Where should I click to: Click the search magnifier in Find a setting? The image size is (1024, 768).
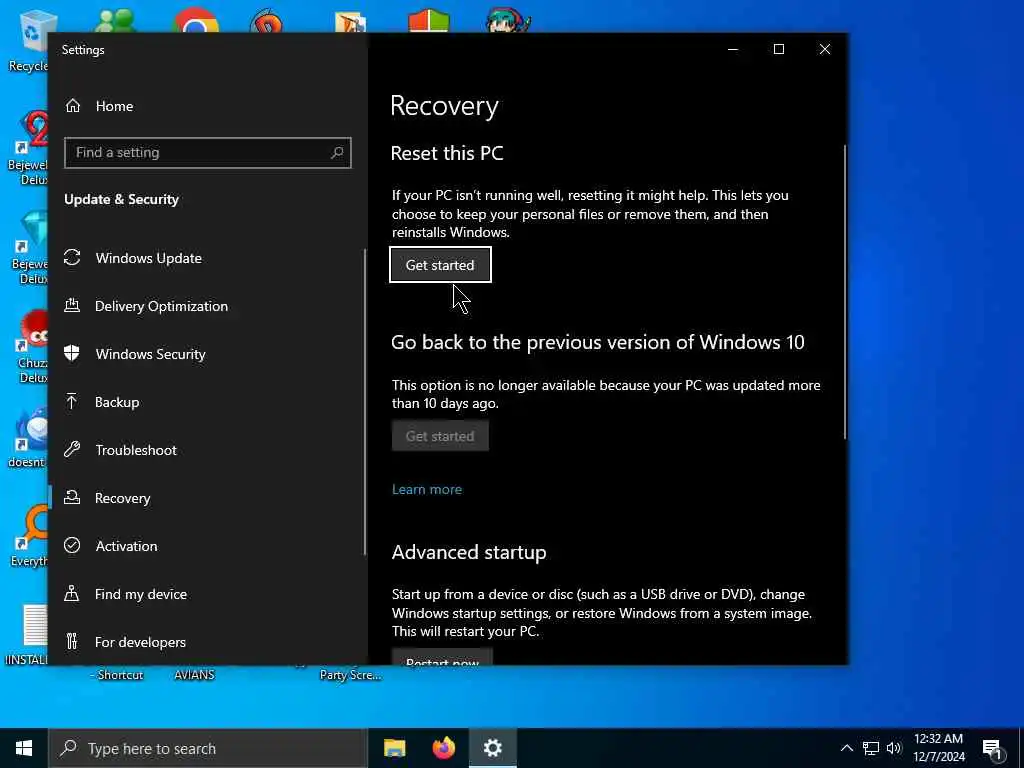337,152
